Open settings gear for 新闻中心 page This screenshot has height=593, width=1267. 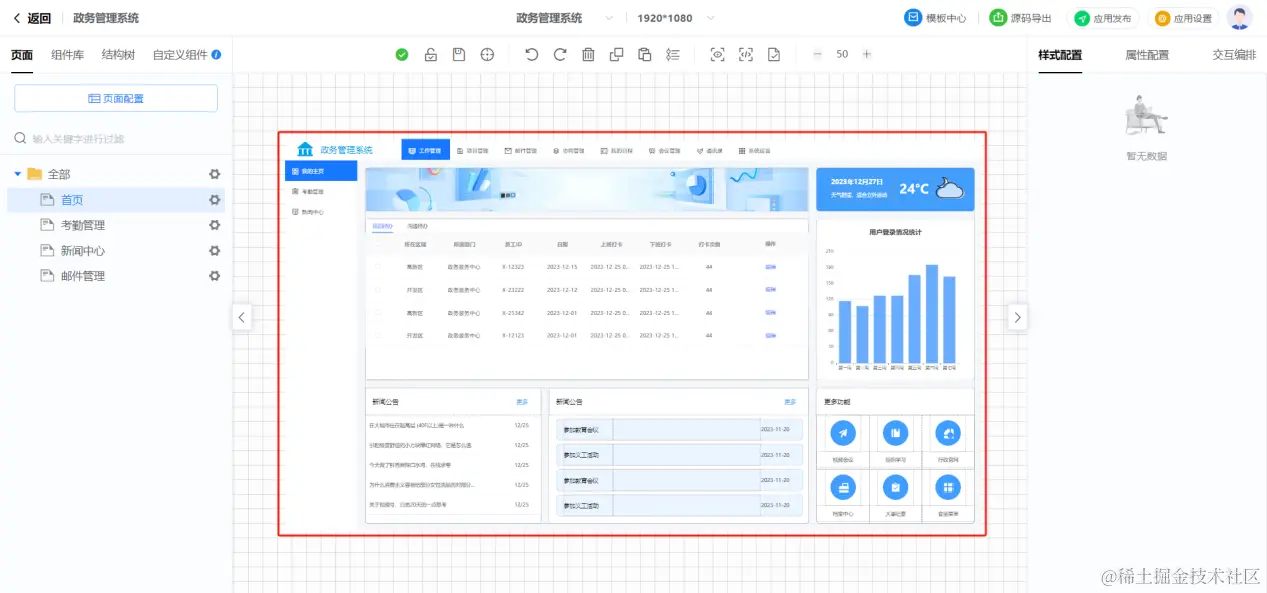tap(214, 251)
